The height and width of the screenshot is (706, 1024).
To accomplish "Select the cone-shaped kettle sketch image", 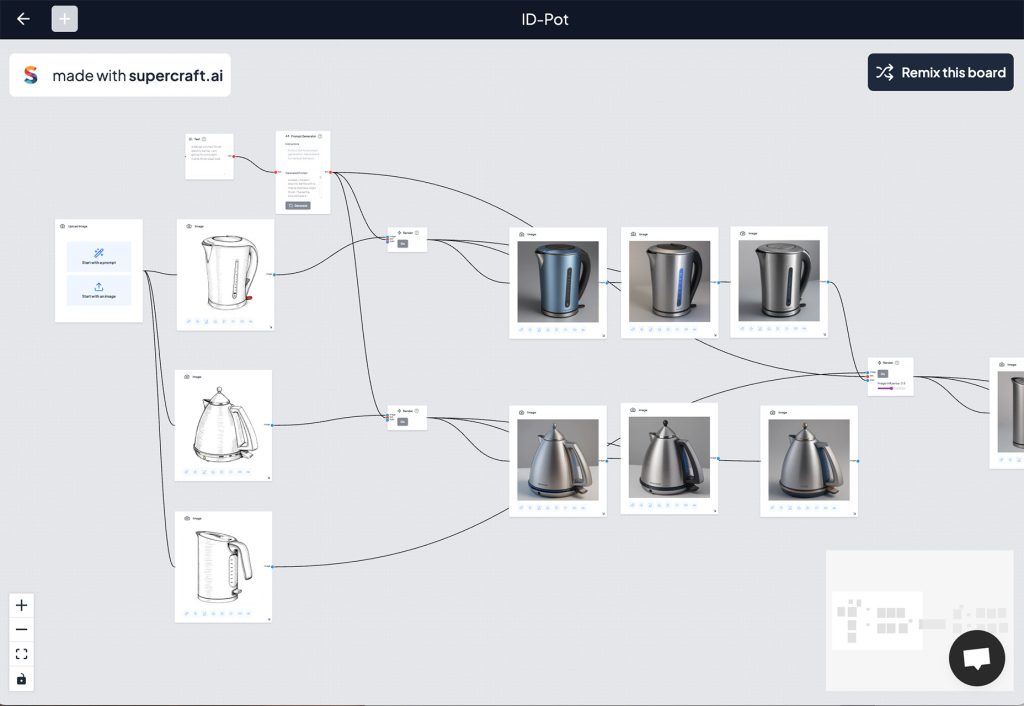I will click(x=223, y=424).
